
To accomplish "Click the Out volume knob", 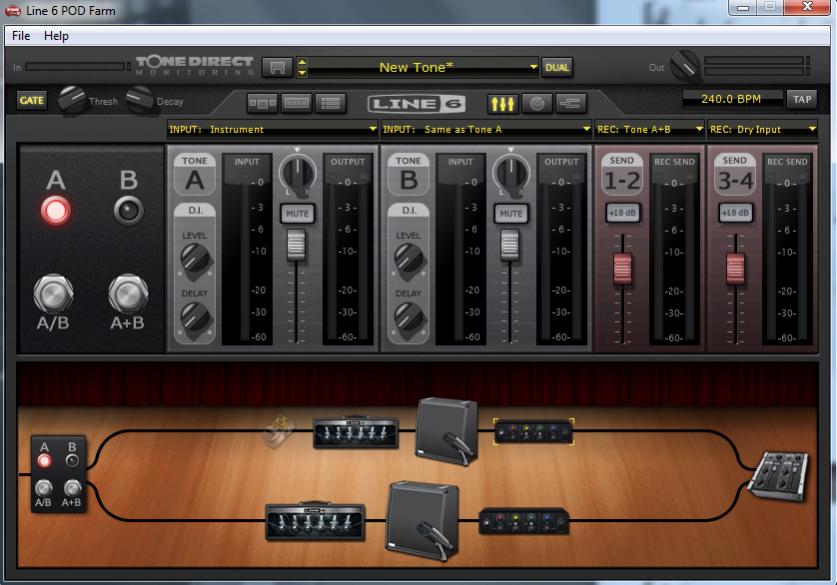I will tap(684, 66).
